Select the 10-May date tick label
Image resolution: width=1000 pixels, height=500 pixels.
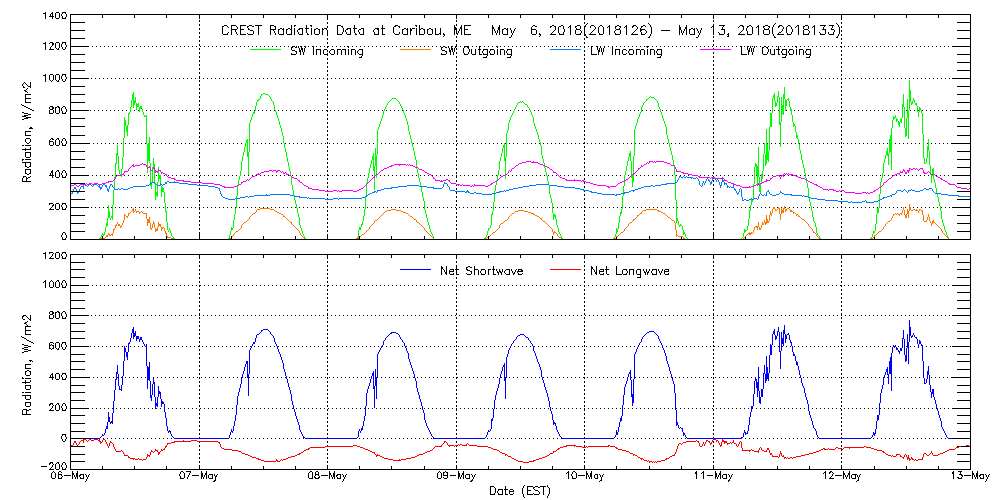[x=584, y=476]
